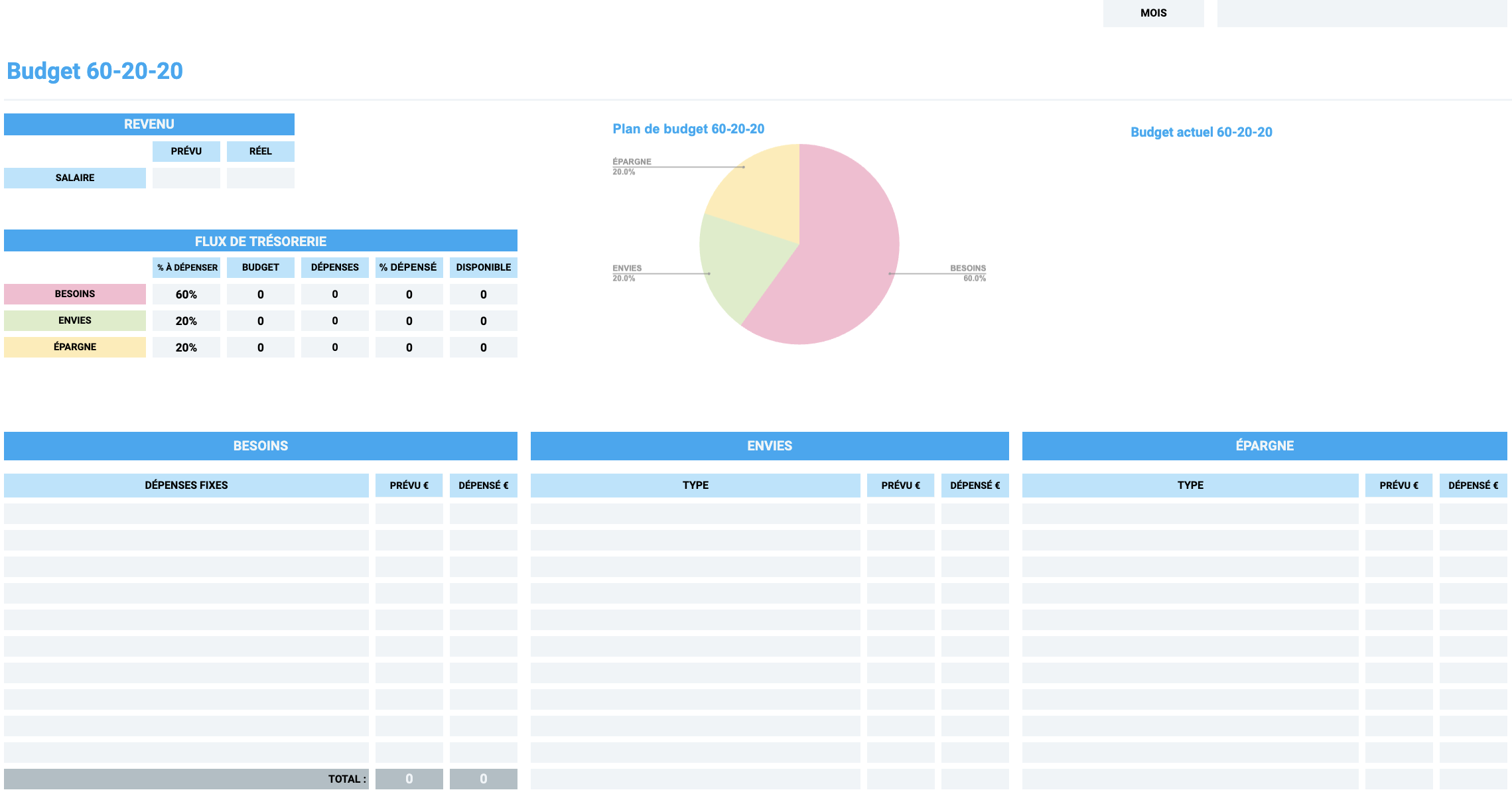Viewport: 1512px width, 792px height.
Task: Click the BESOINS bottom section header
Action: [x=261, y=446]
